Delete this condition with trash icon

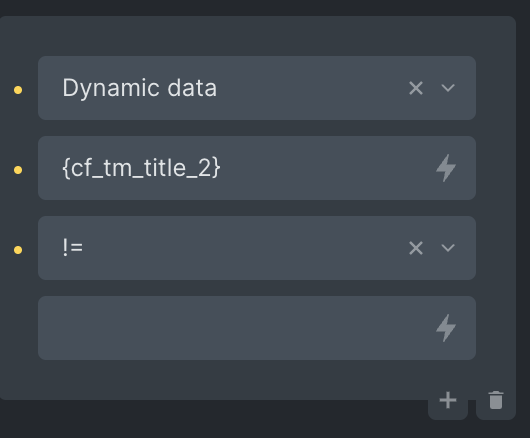[x=496, y=400]
